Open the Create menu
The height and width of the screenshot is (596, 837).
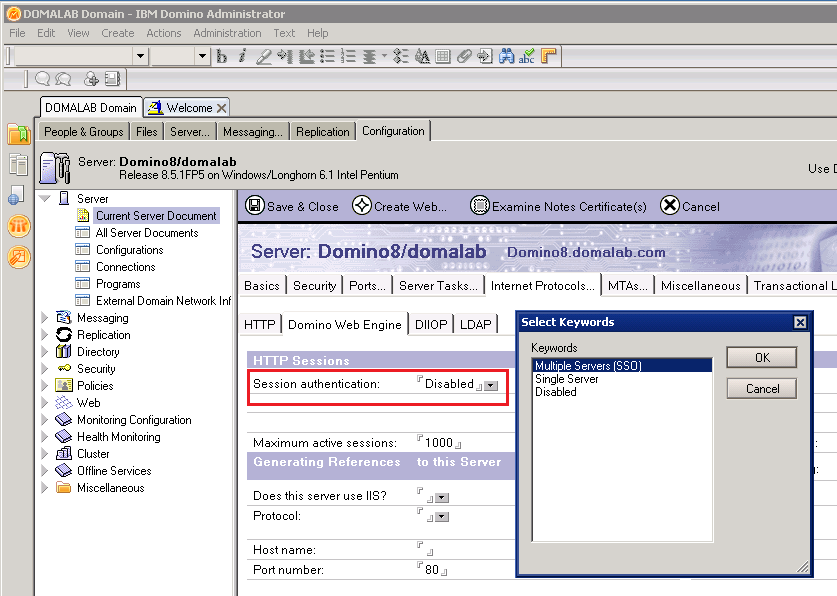118,33
